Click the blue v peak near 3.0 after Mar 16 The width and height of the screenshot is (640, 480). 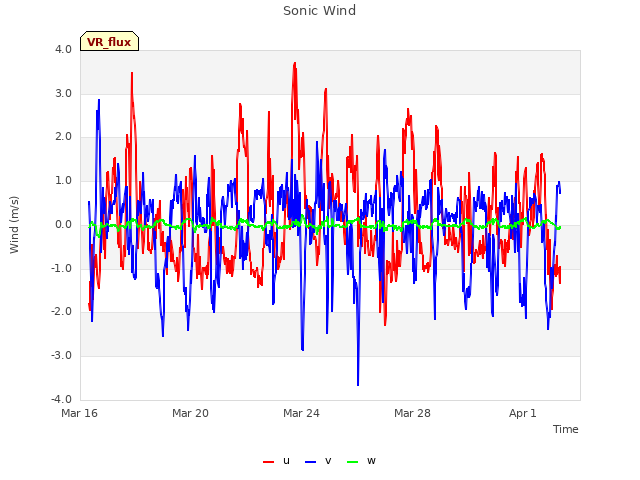pos(98,100)
